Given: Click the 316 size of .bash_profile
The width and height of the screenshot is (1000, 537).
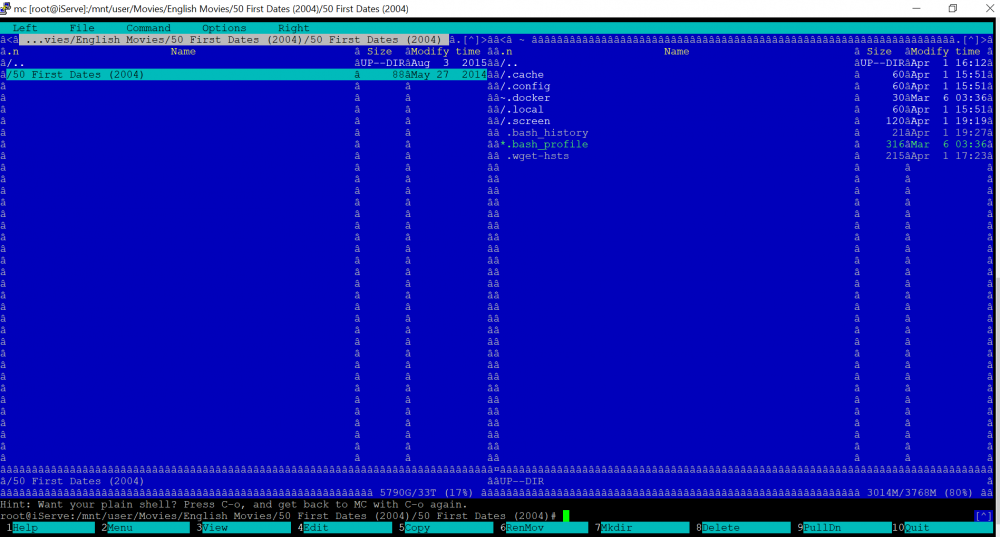Looking at the screenshot, I should [895, 144].
